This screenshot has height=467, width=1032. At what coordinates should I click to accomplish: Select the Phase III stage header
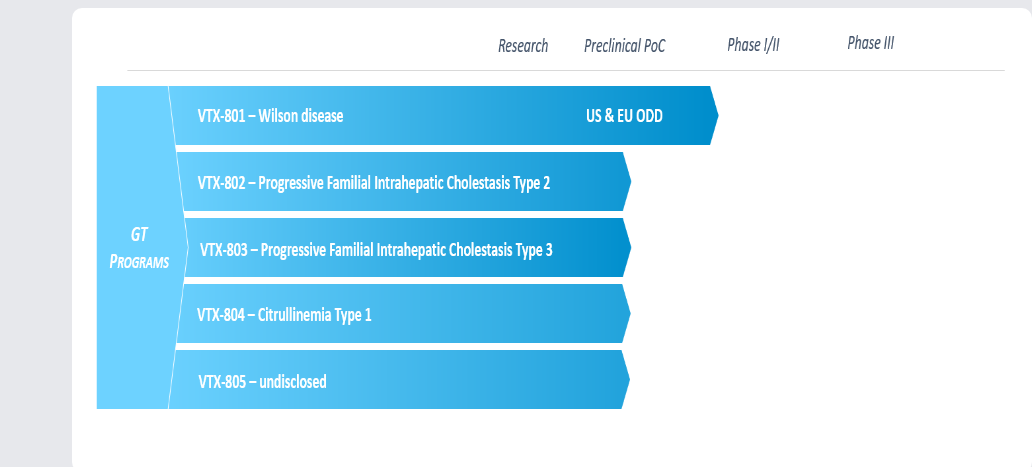(x=871, y=43)
